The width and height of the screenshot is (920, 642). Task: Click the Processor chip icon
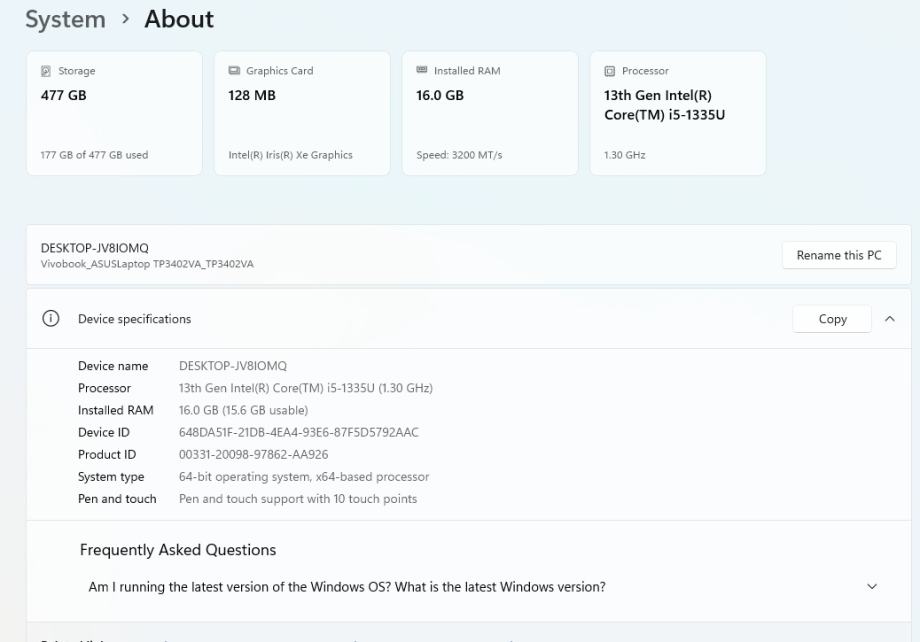point(610,71)
